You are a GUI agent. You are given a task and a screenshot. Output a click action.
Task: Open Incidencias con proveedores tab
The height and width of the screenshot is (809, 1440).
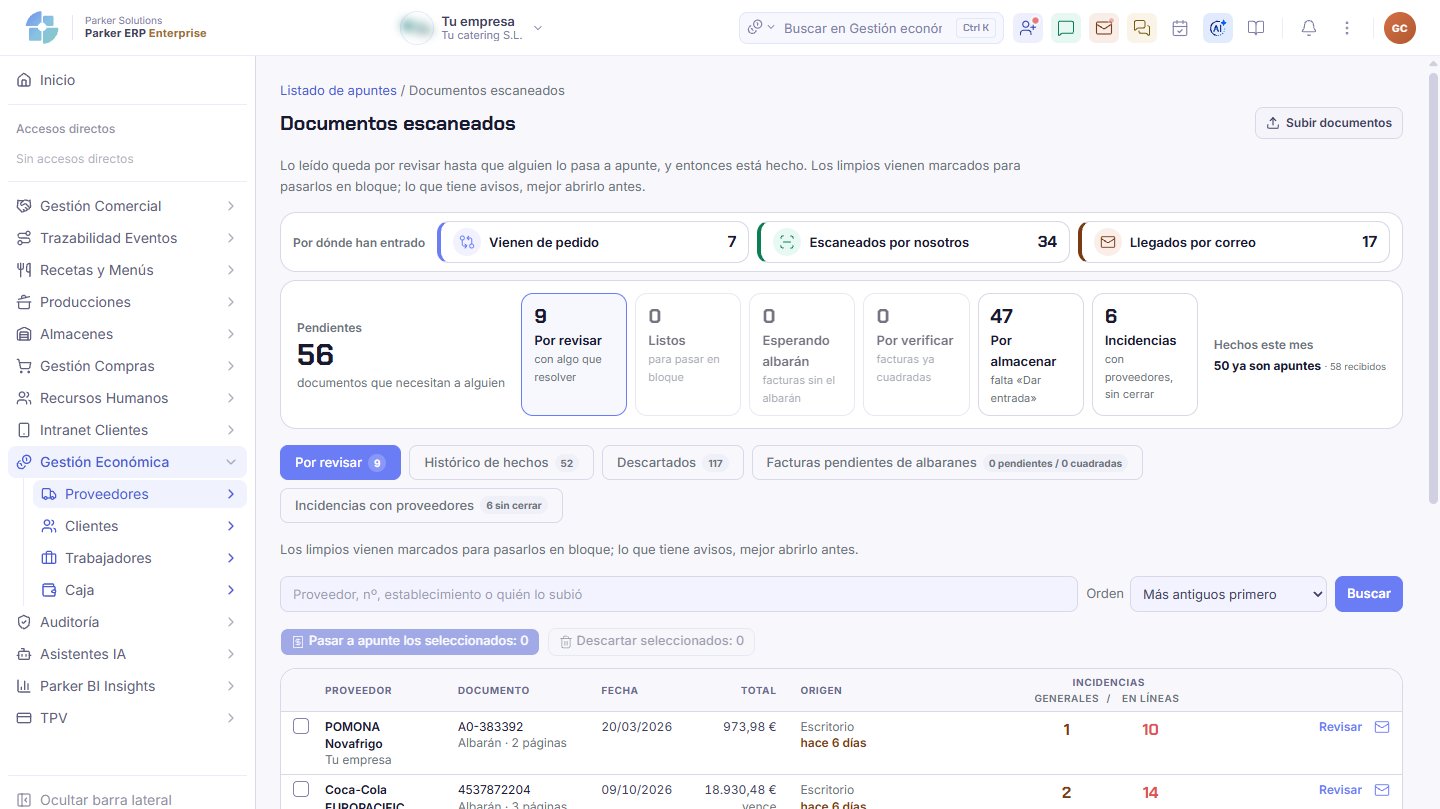click(x=421, y=506)
